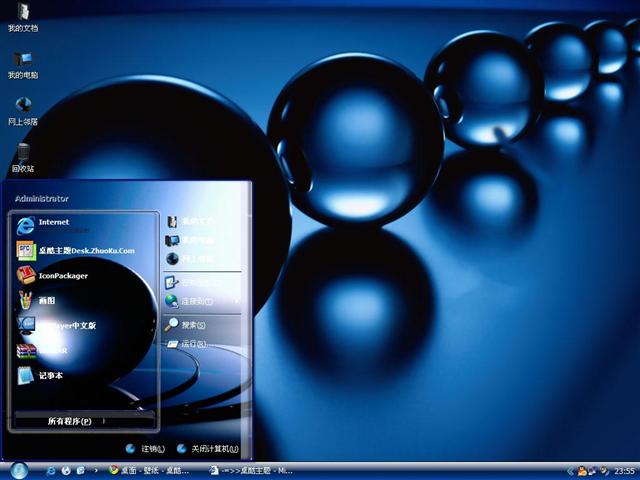Open the 回收站 recycle bin icon
Image resolution: width=640 pixels, height=480 pixels.
(x=23, y=158)
